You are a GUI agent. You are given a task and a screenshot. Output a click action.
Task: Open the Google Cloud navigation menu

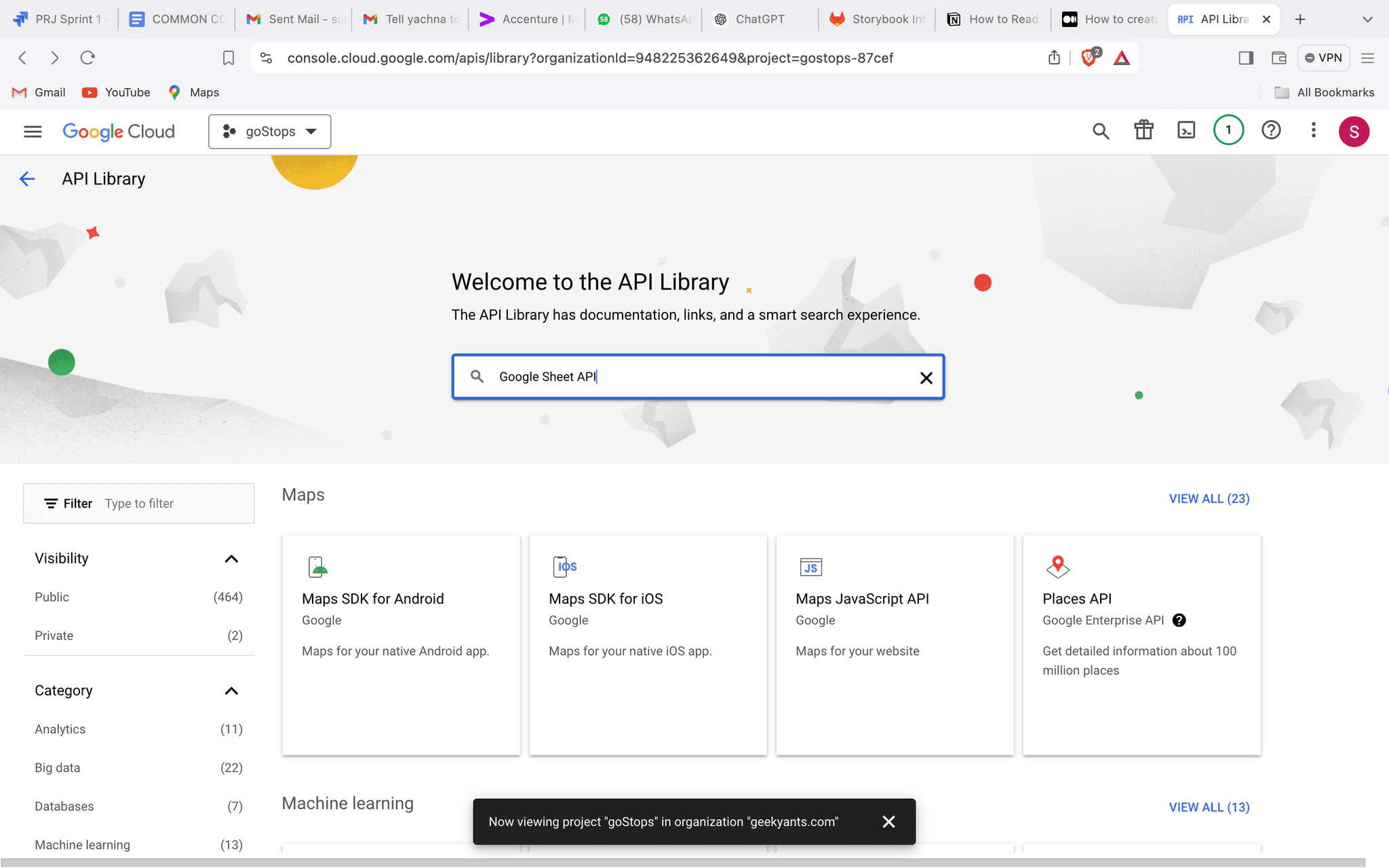[x=31, y=131]
